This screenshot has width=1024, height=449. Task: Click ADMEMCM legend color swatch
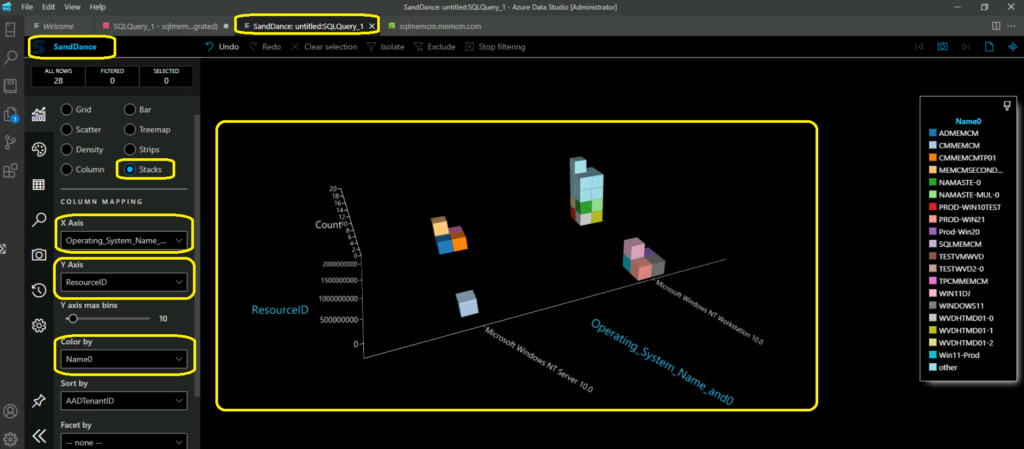[x=933, y=132]
